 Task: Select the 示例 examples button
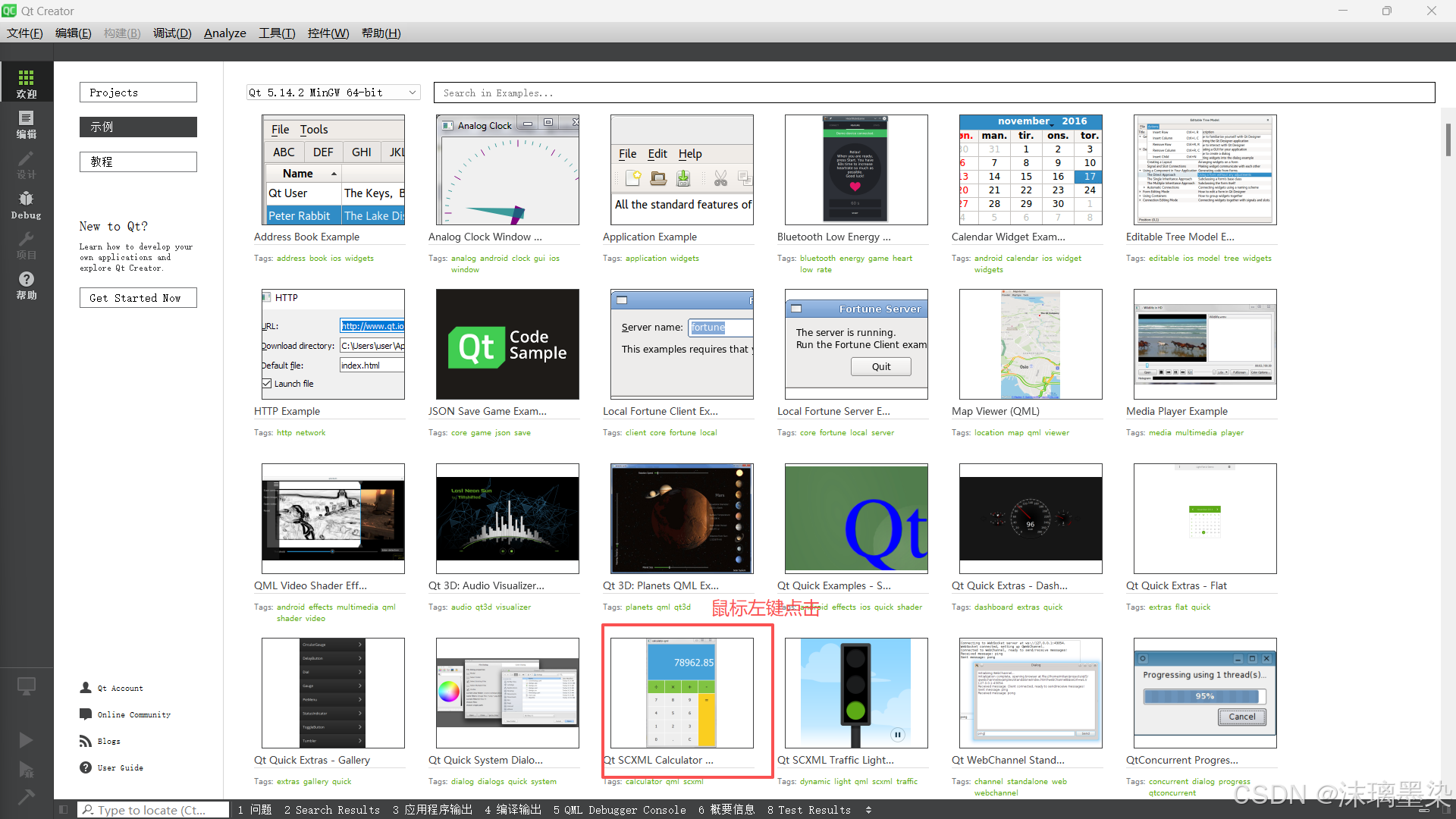coord(138,127)
